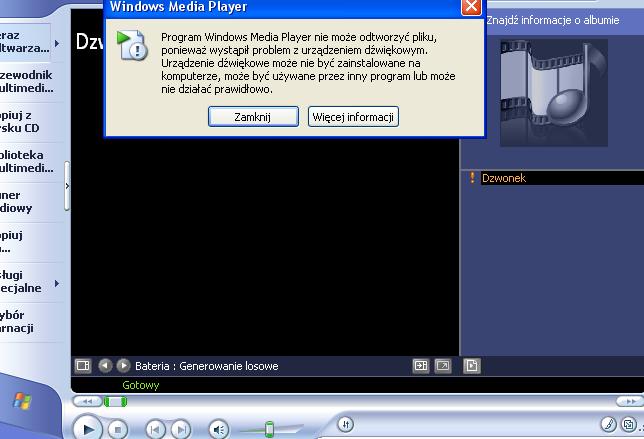Viewport: 644px width, 439px height.
Task: Collapse the taskbar with side handle arrow
Action: (x=67, y=186)
